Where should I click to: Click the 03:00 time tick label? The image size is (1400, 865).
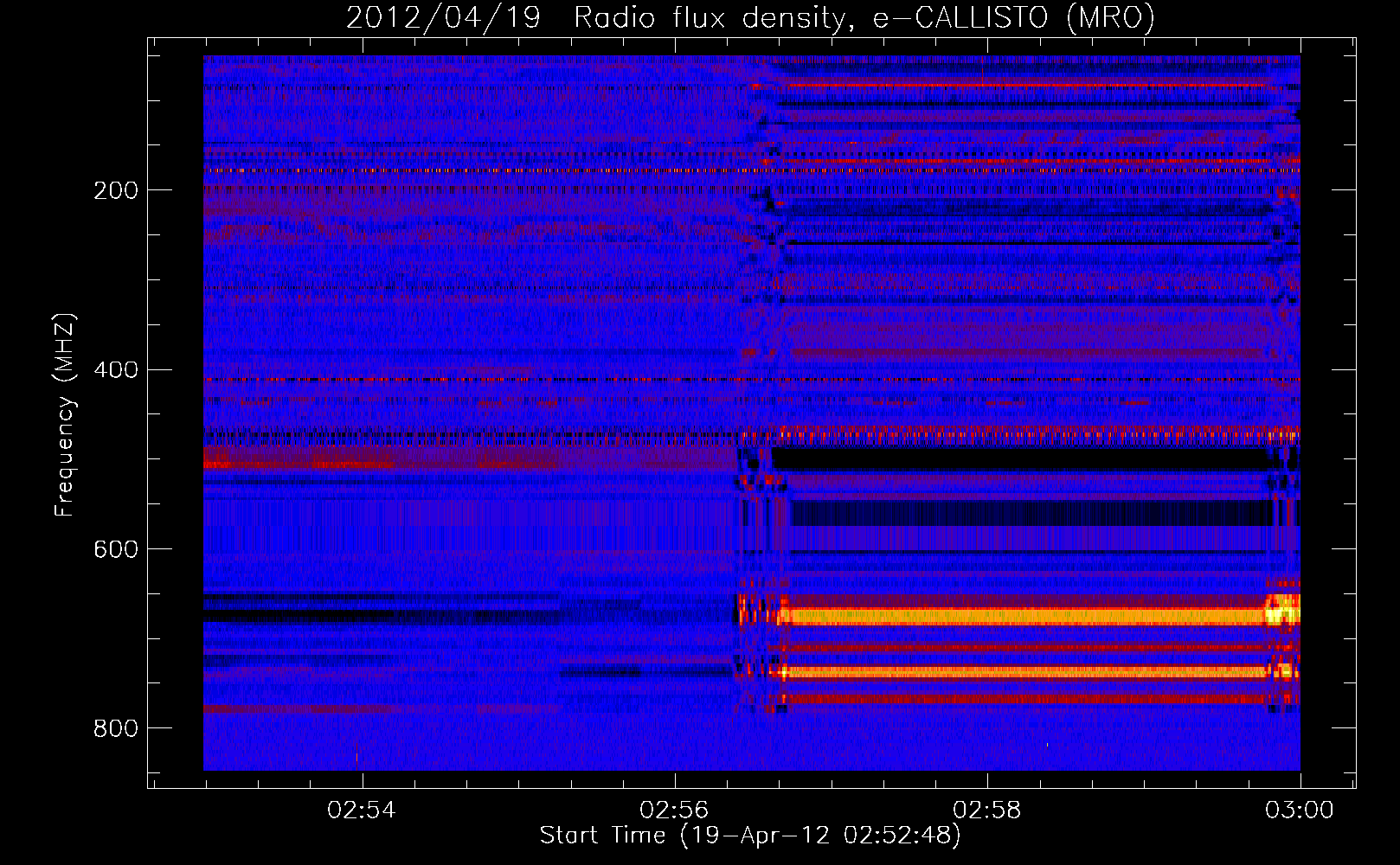tap(1300, 811)
